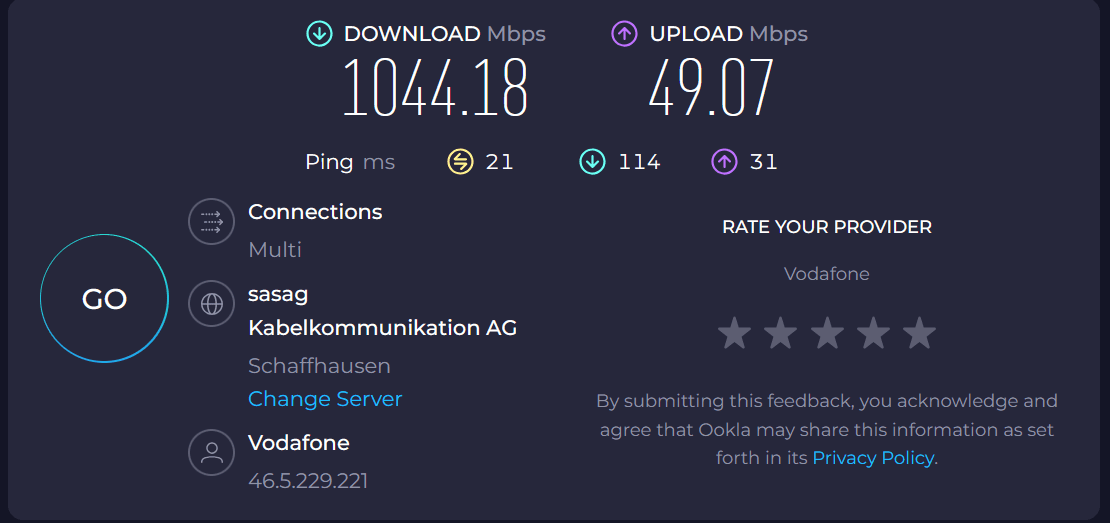The height and width of the screenshot is (523, 1110).
Task: Rate provider with the second star
Action: (780, 333)
